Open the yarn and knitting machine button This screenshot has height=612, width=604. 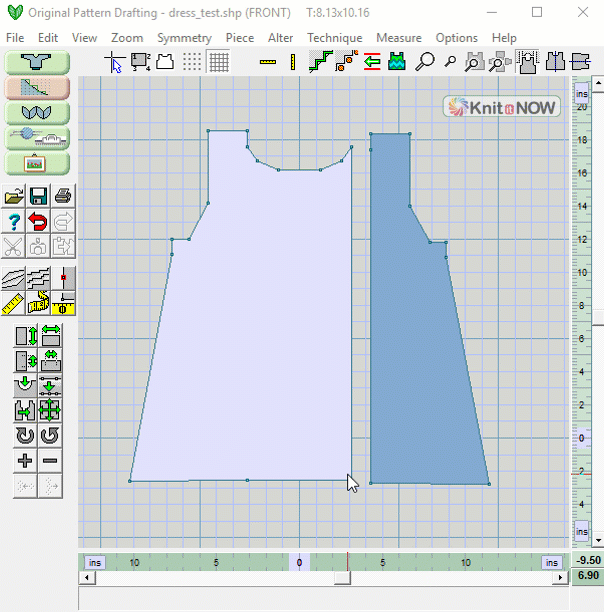pos(37,138)
